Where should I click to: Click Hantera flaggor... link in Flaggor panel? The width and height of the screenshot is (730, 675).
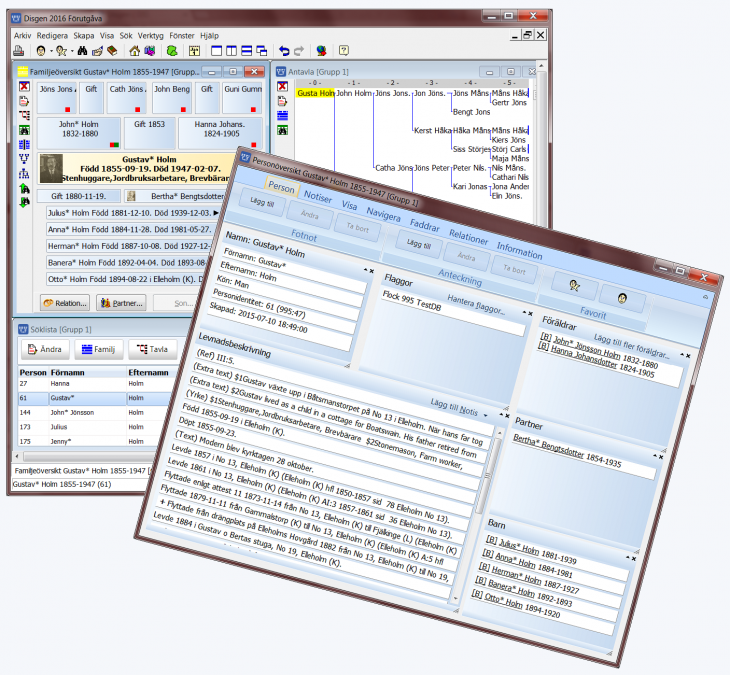click(x=476, y=304)
